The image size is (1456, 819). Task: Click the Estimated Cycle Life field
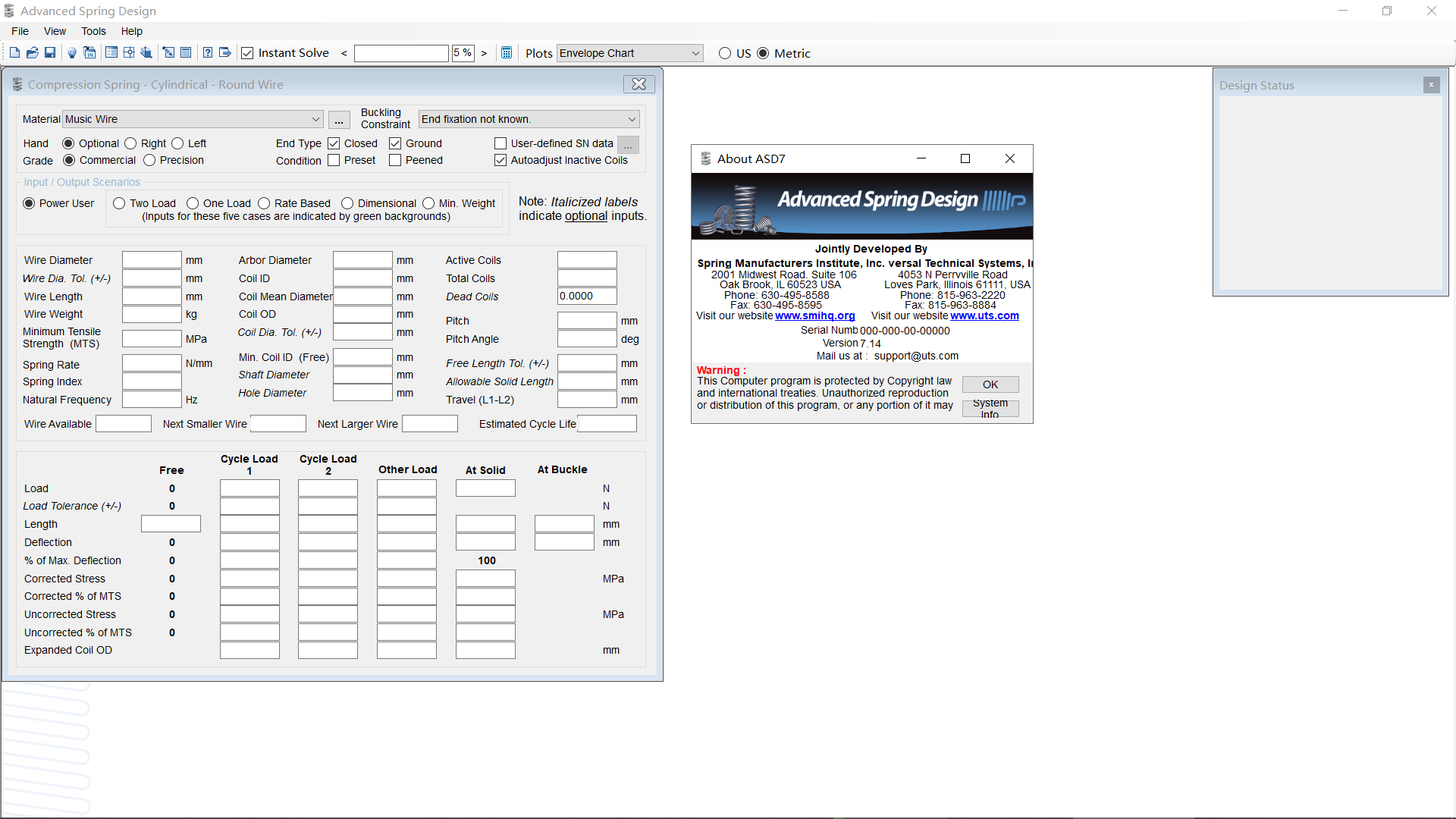(x=607, y=424)
